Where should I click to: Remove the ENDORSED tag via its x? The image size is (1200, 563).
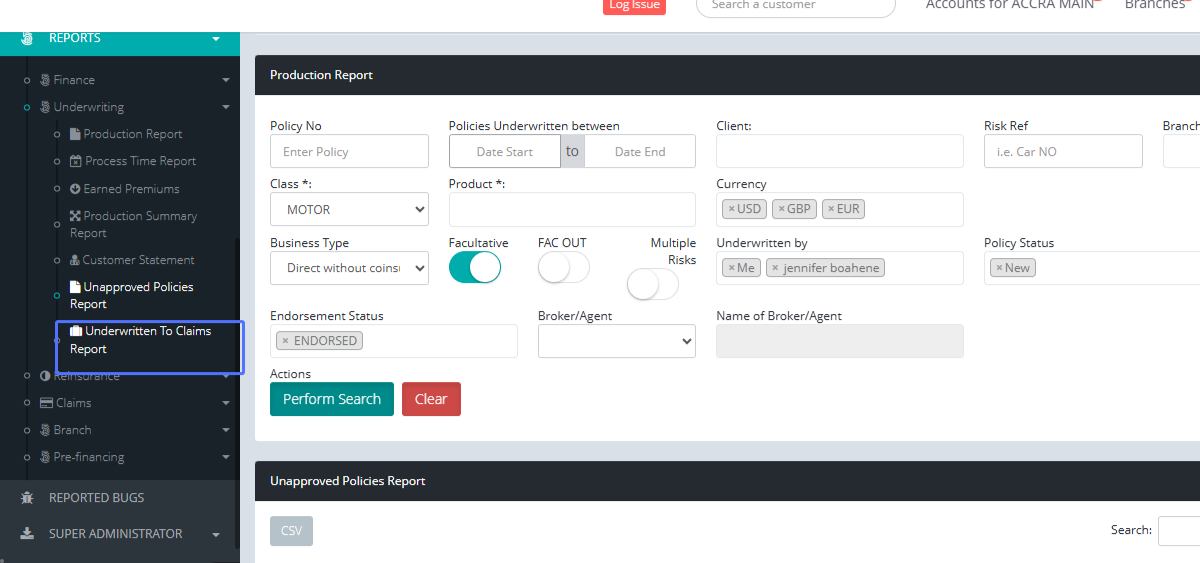[x=285, y=341]
